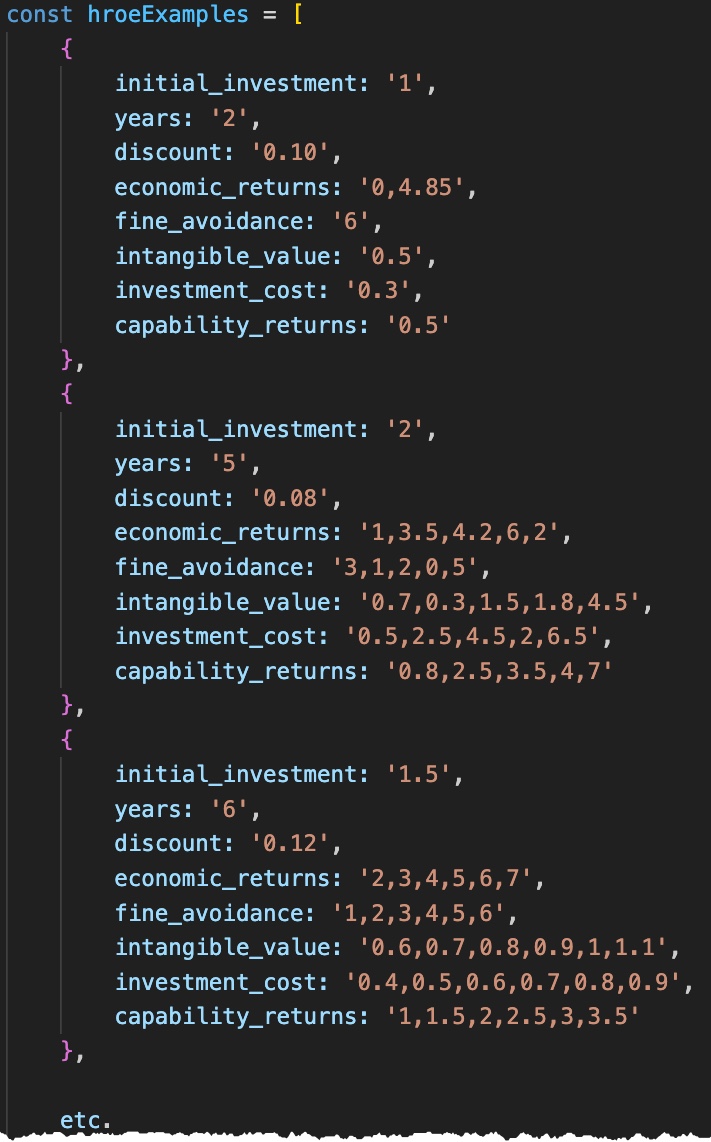
Task: Click the second object's closing curly brace
Action: coord(67,705)
